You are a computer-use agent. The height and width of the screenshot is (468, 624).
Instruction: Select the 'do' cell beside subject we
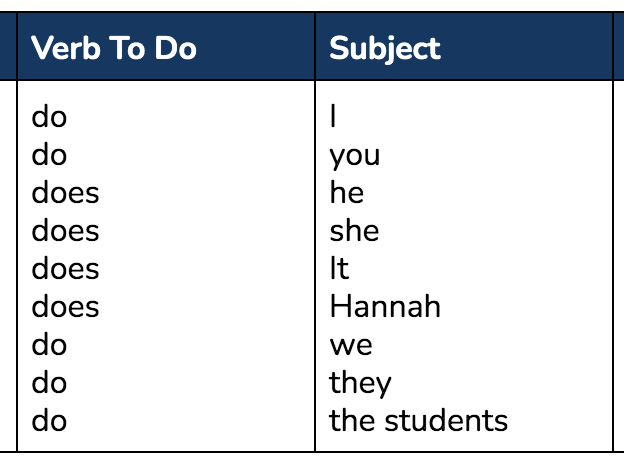(x=49, y=345)
